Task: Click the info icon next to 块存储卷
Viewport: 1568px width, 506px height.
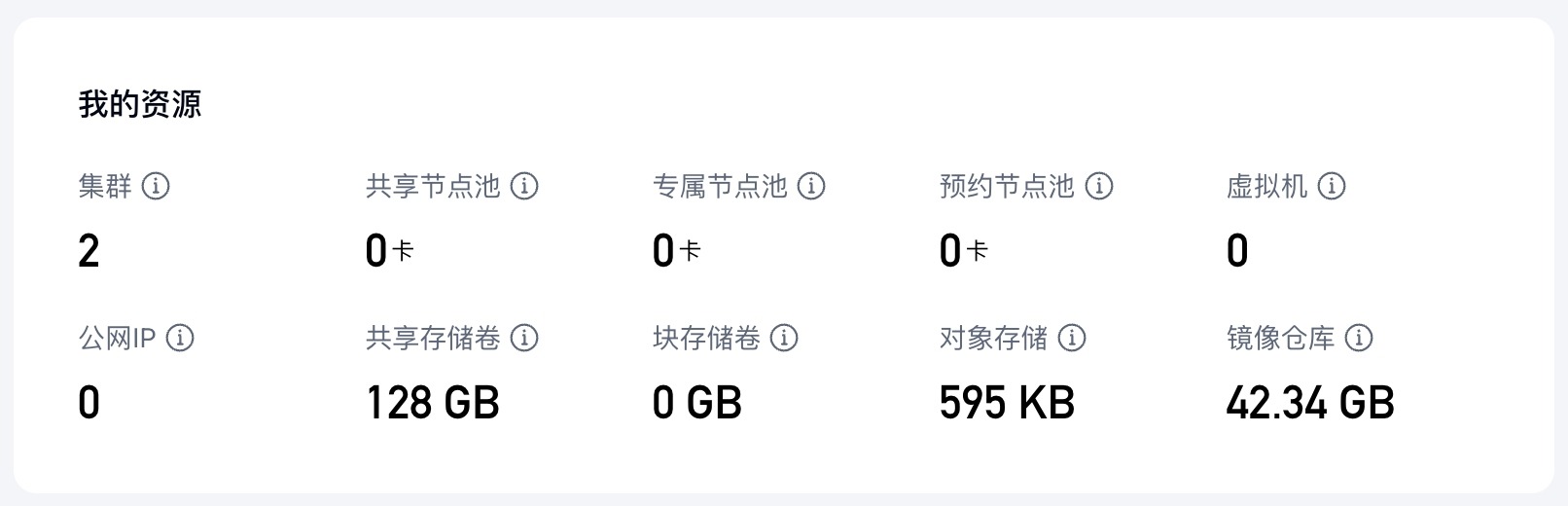Action: point(784,338)
